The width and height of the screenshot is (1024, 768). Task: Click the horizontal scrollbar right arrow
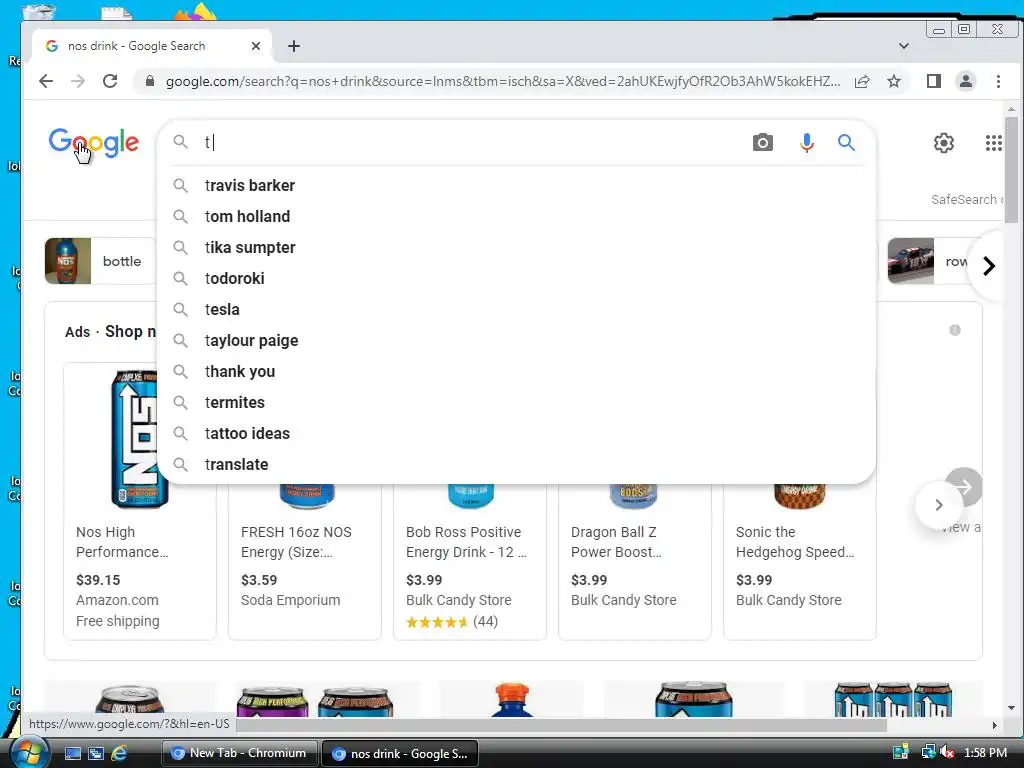[994, 725]
